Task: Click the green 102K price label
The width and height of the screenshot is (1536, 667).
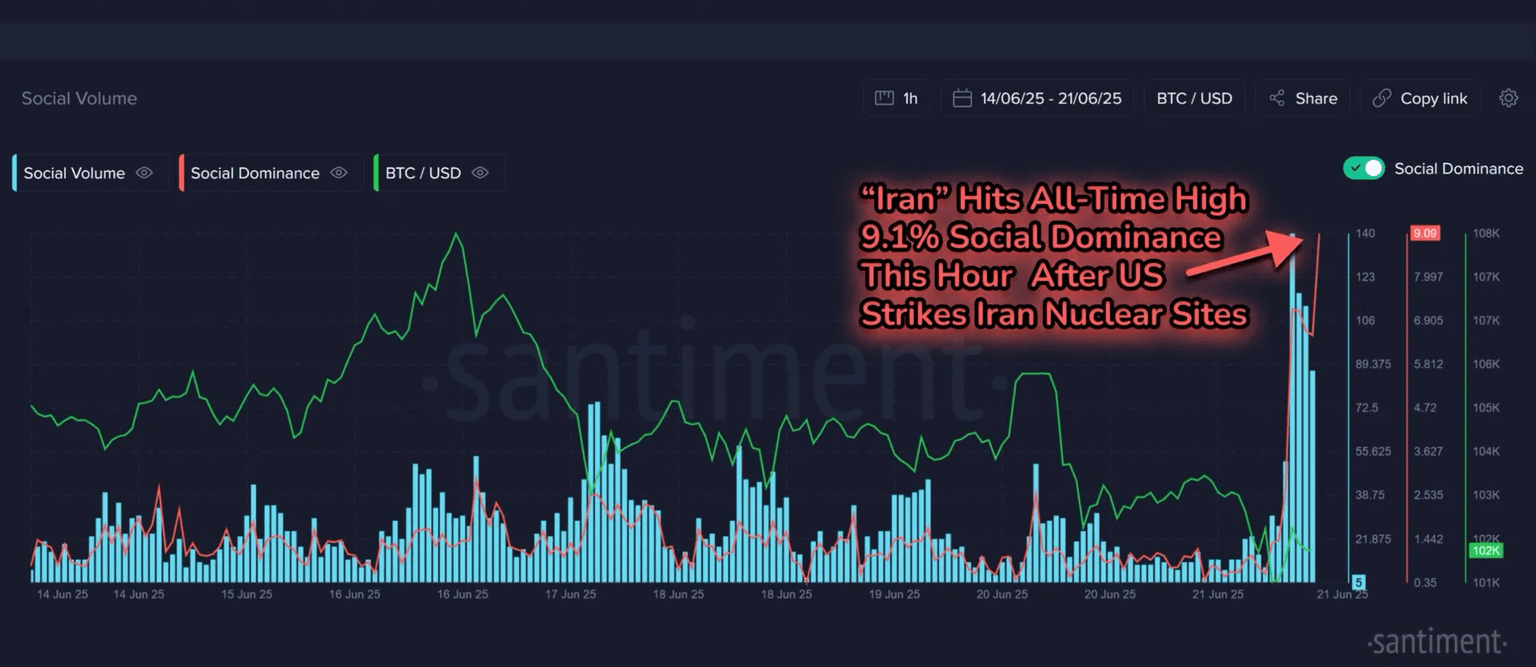Action: point(1483,551)
